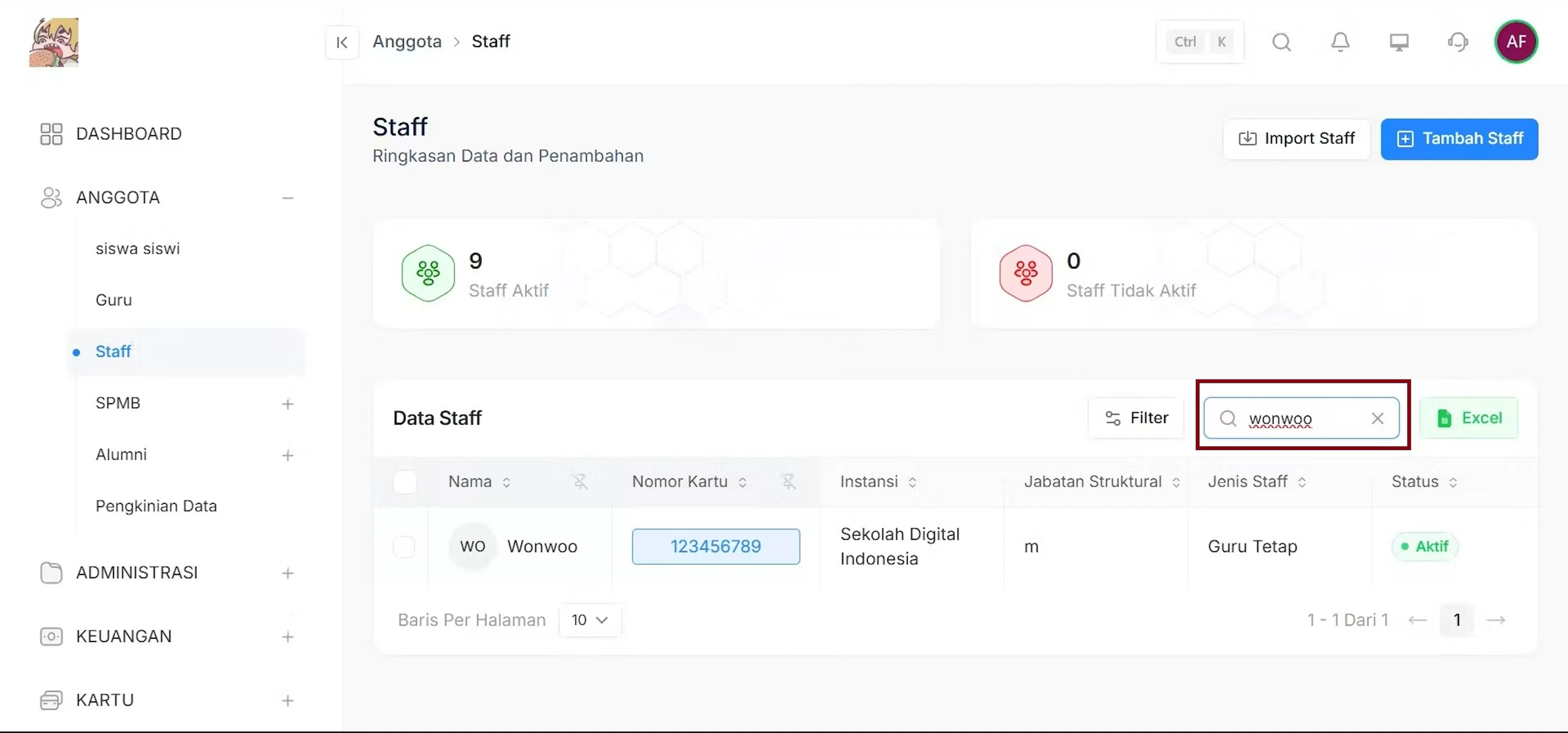The height and width of the screenshot is (733, 1568).
Task: Open AF user avatar menu
Action: [1516, 42]
